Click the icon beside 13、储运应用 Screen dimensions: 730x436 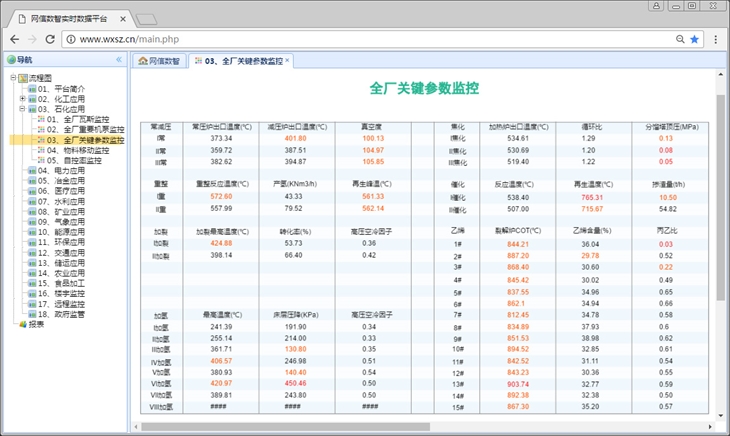click(32, 263)
